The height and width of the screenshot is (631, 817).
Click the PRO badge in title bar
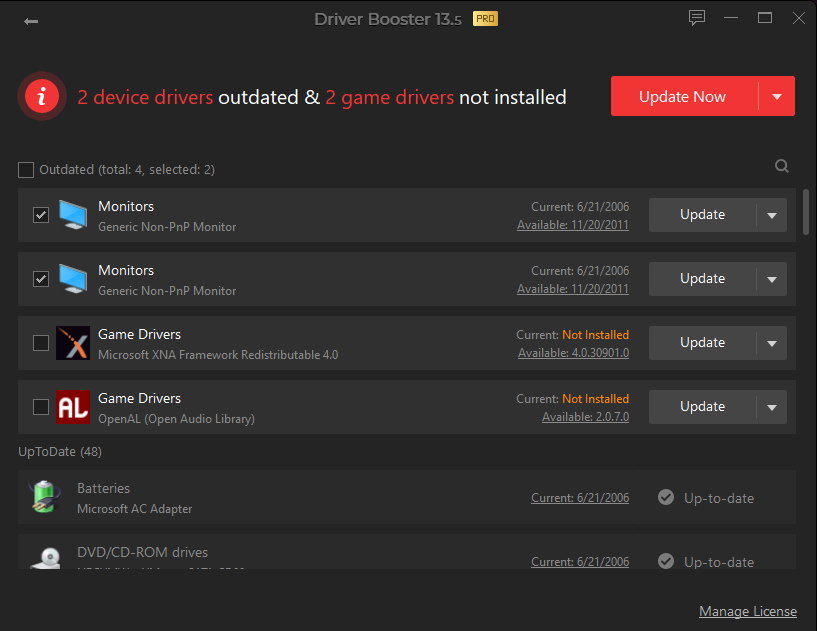pyautogui.click(x=485, y=19)
